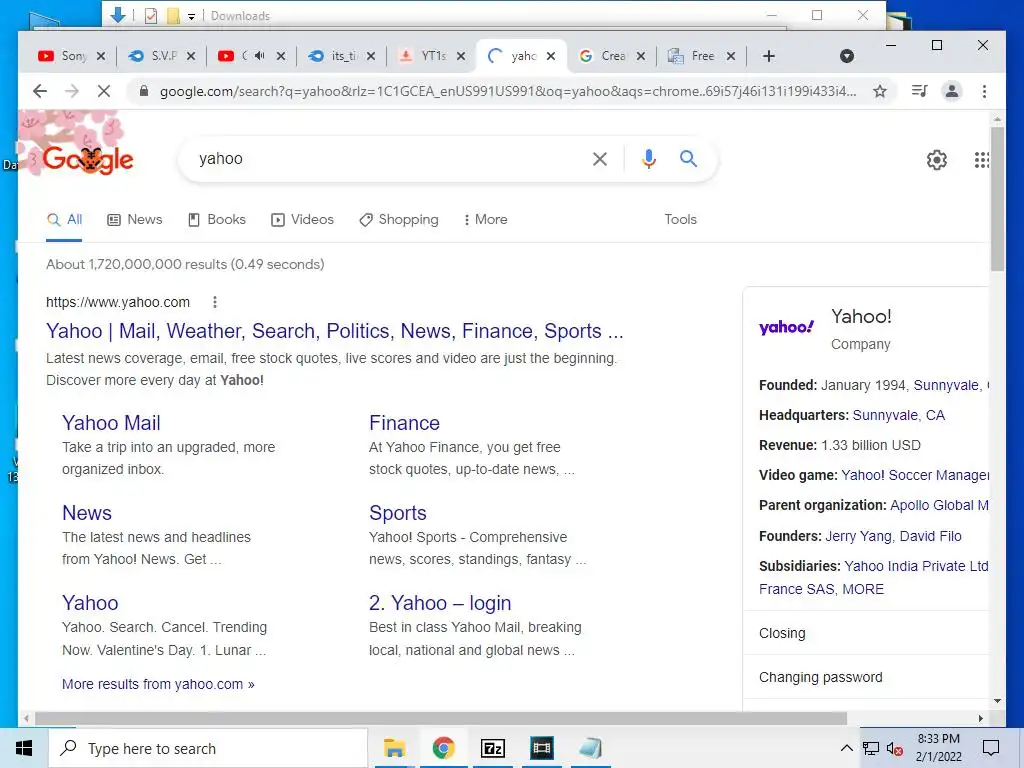Mute audio on playing YouTube tab
This screenshot has height=768, width=1024.
point(259,56)
